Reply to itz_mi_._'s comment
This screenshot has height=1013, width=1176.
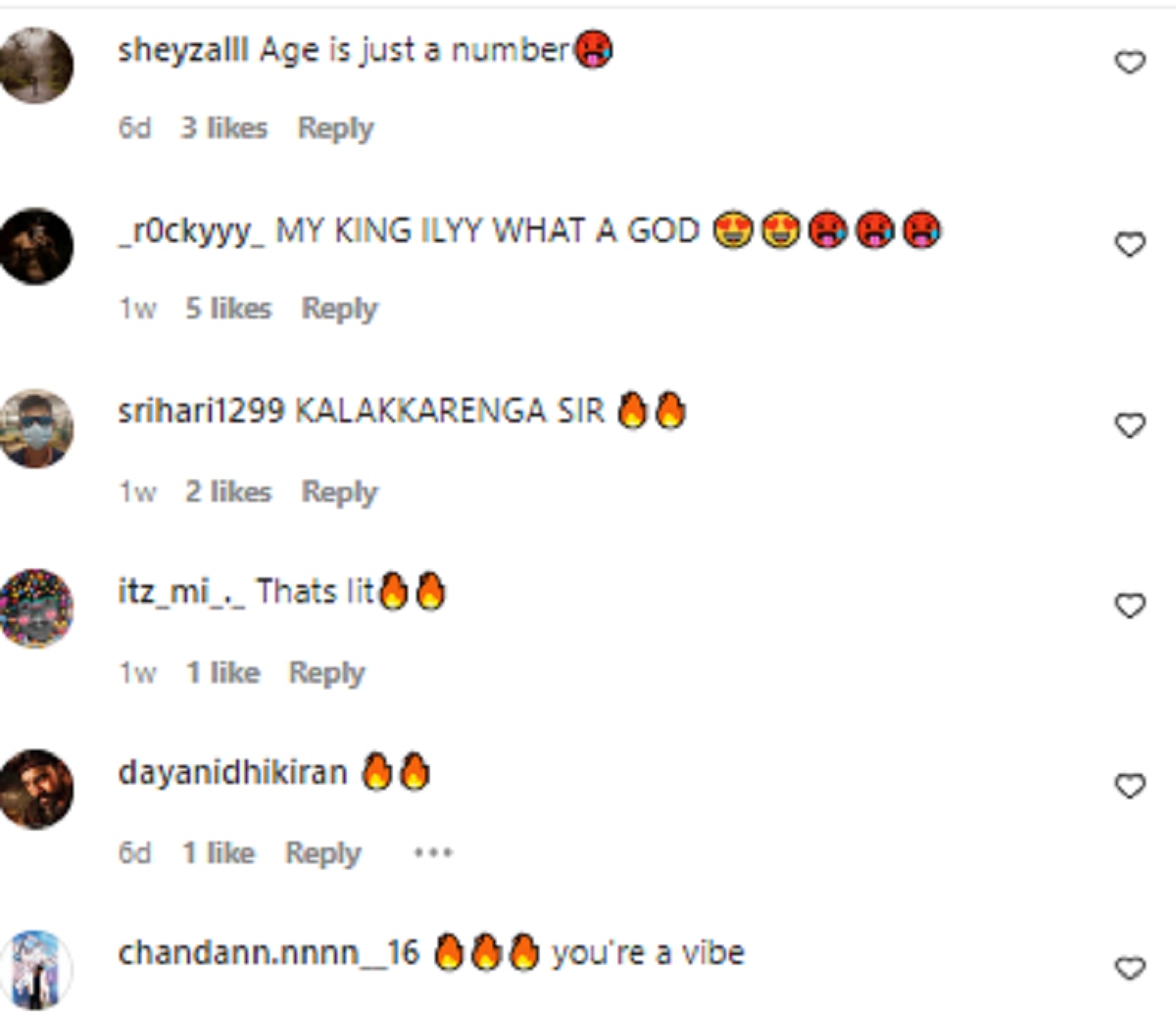pos(326,673)
